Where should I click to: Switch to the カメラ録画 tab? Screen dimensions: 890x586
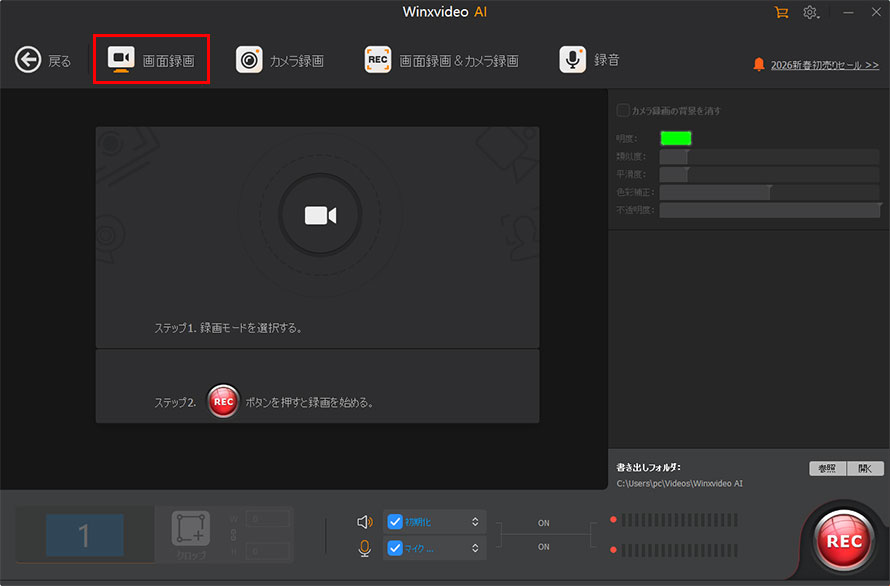point(280,60)
